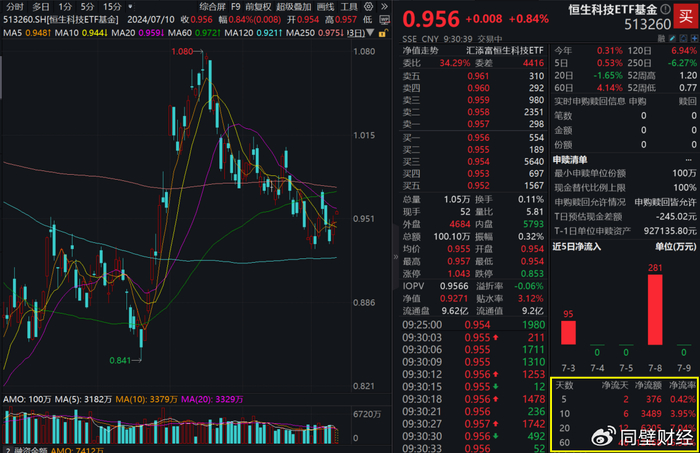Screen dimensions: 700x453
Task: Click the info icon beside 恒生科技ETF基金
Action: (x=666, y=9)
